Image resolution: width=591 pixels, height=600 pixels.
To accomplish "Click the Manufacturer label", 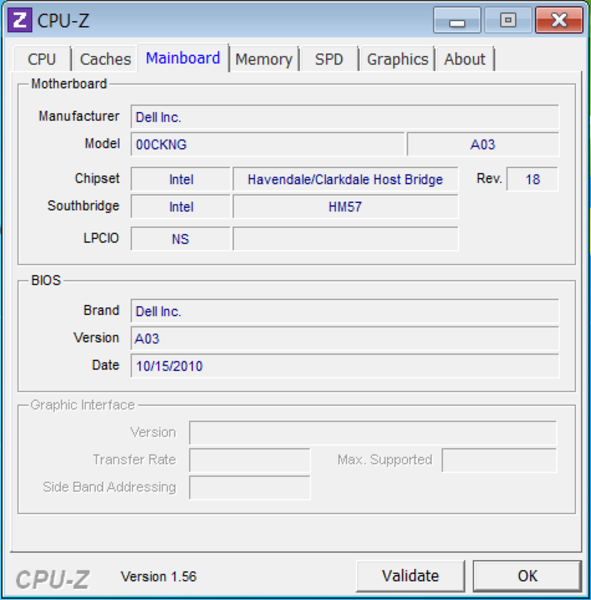I will coord(79,116).
